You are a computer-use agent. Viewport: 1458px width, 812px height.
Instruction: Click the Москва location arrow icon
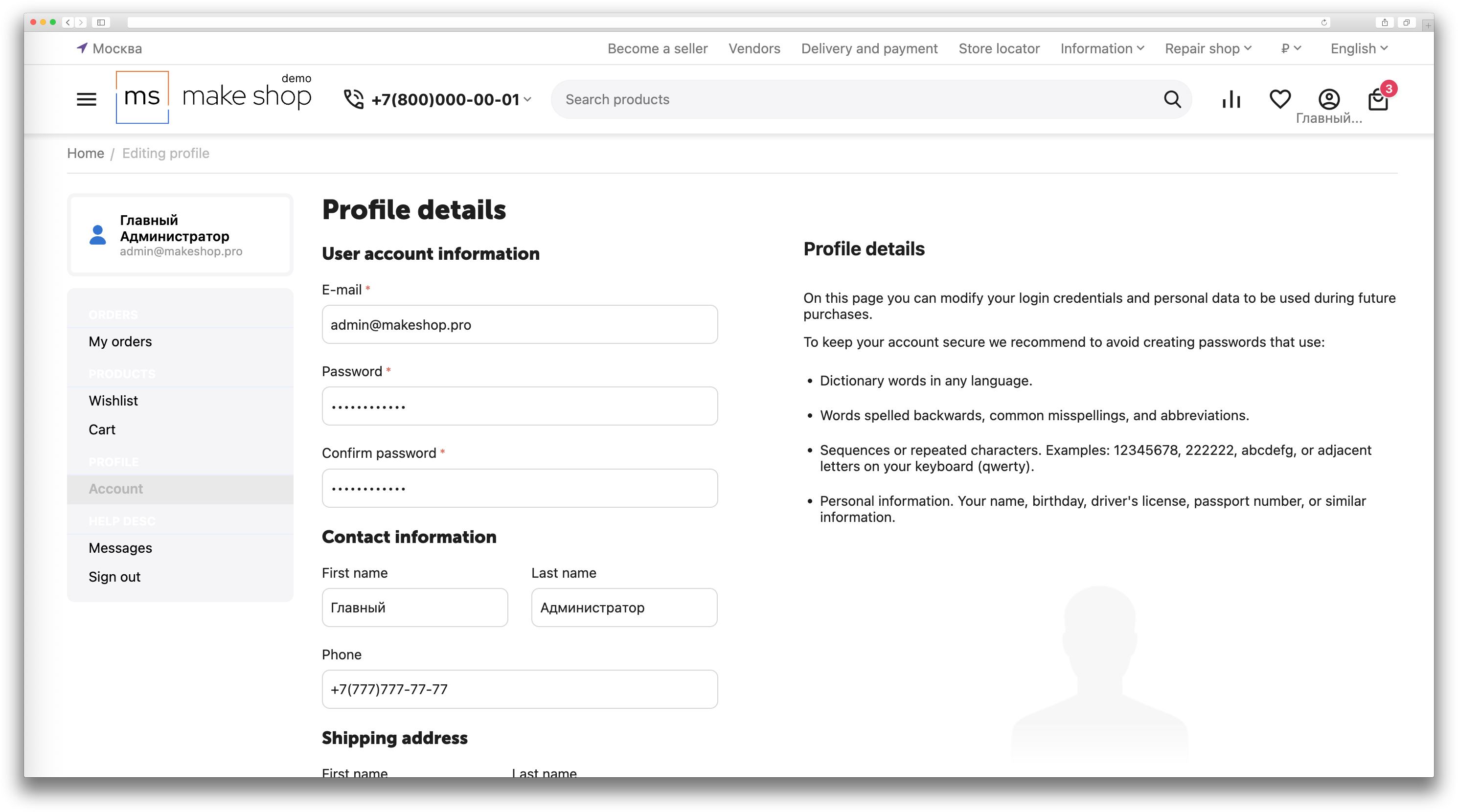82,48
